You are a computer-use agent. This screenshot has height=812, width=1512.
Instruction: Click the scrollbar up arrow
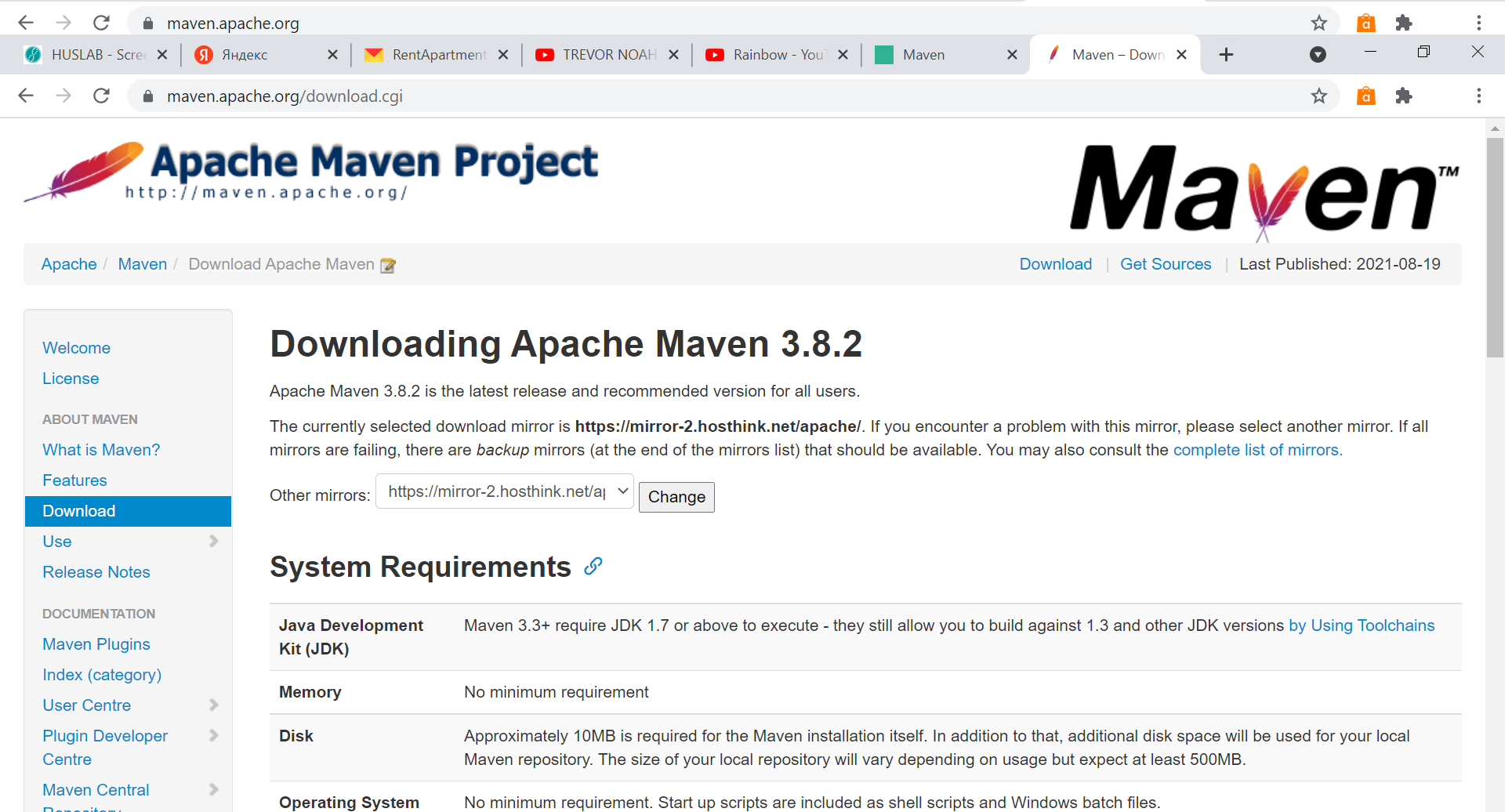pos(1495,129)
